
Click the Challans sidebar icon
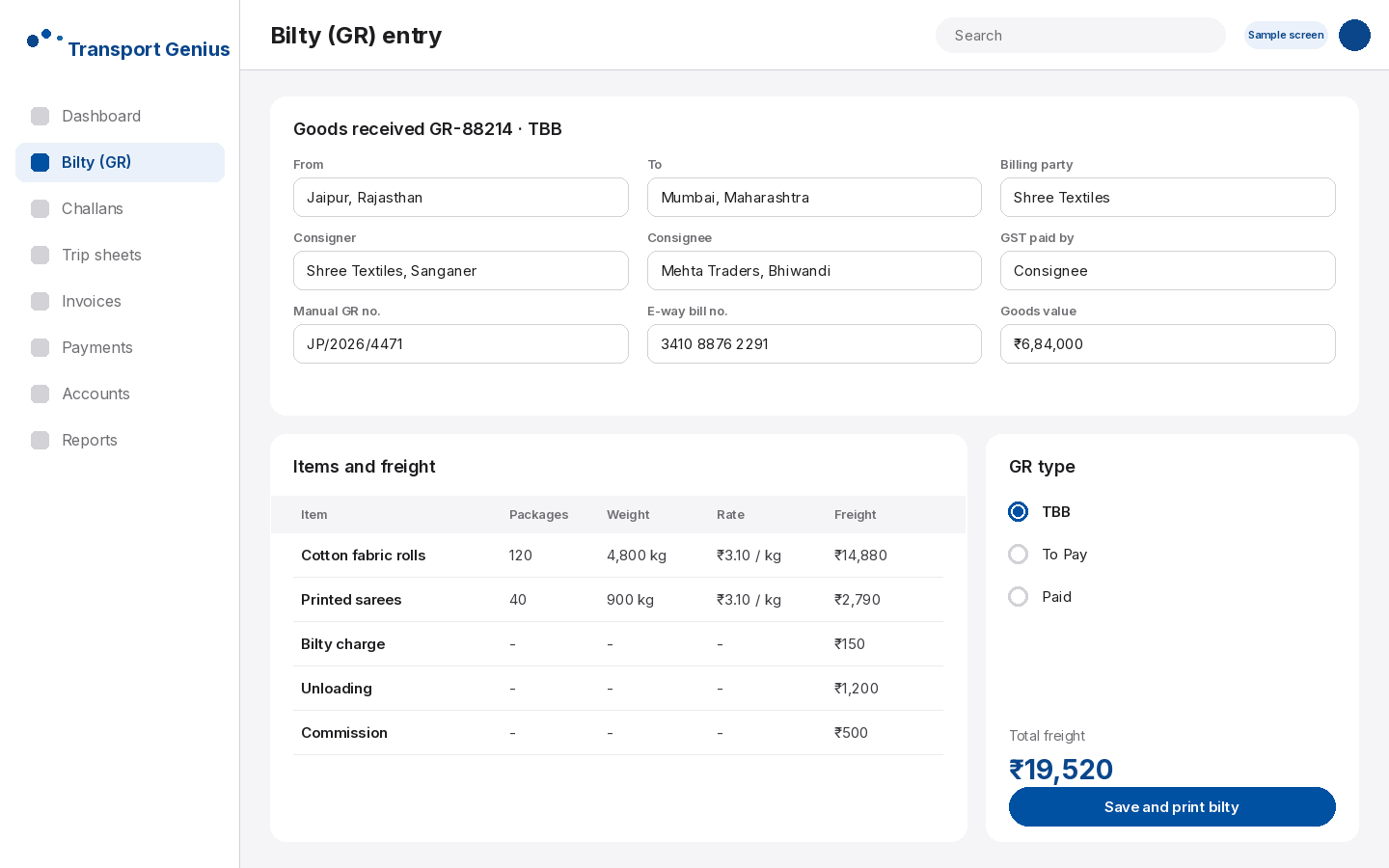[x=40, y=208]
